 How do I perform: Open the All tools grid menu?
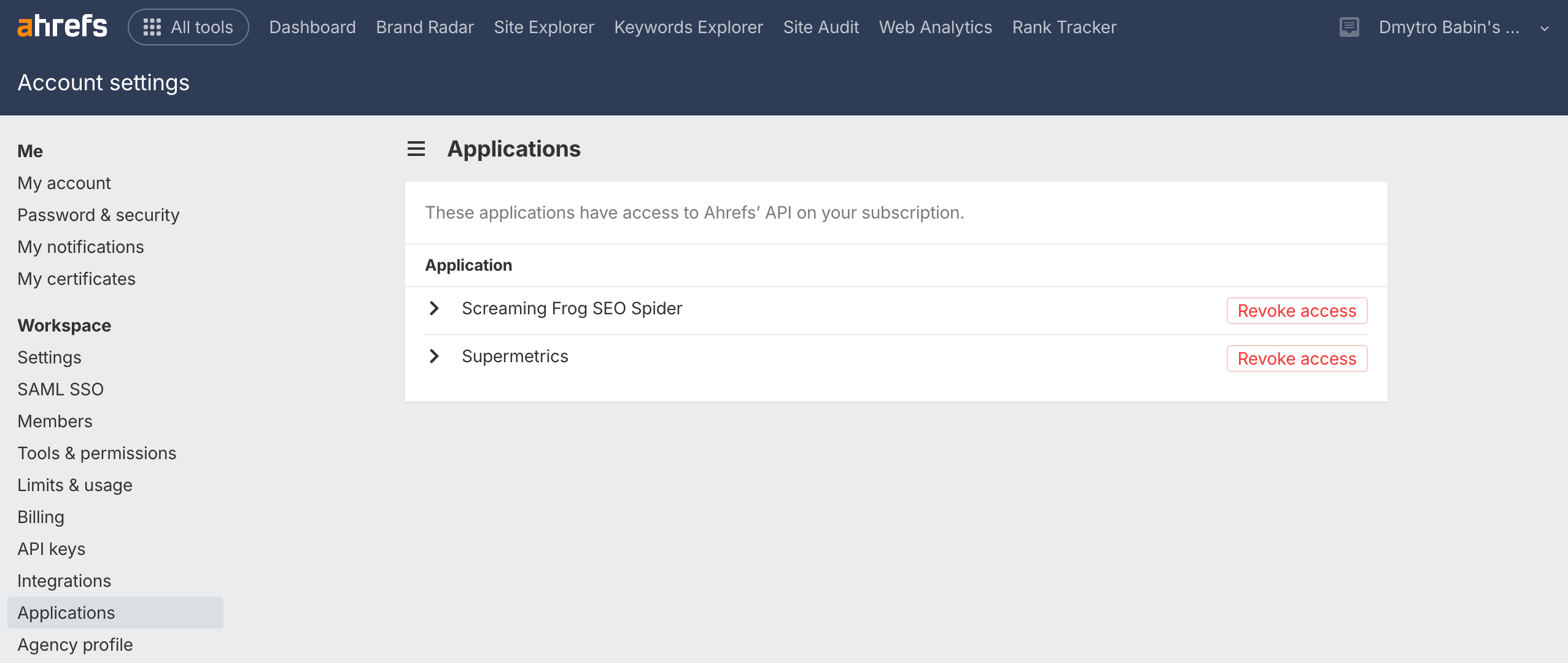[x=188, y=27]
